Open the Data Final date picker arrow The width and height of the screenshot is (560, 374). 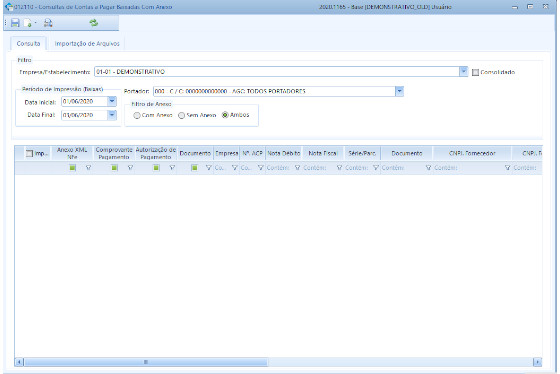[x=112, y=115]
